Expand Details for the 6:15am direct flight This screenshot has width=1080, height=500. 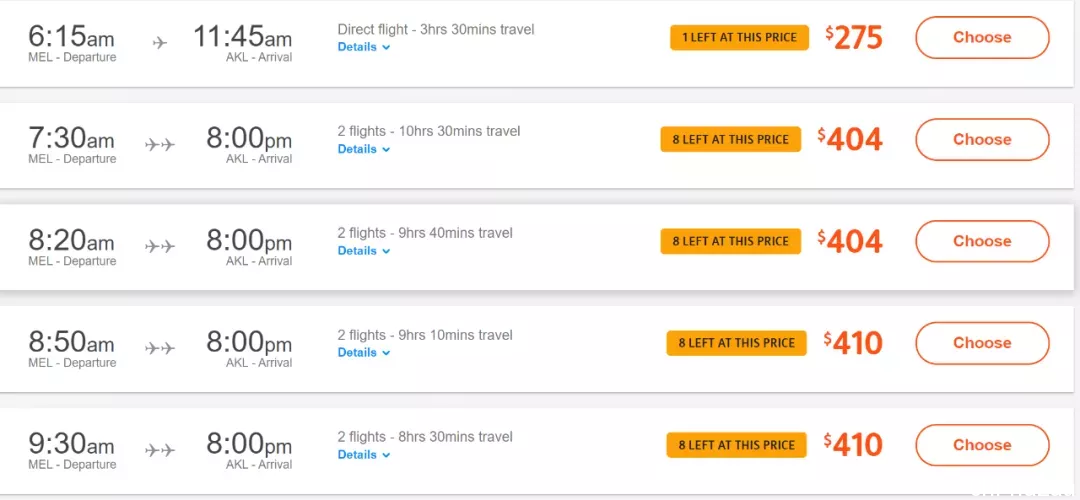pyautogui.click(x=364, y=47)
